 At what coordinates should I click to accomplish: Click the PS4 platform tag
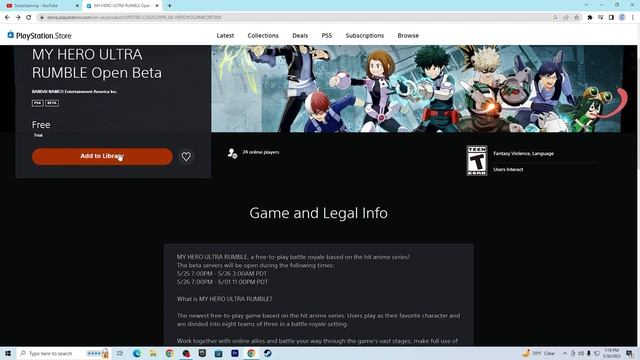[x=38, y=103]
